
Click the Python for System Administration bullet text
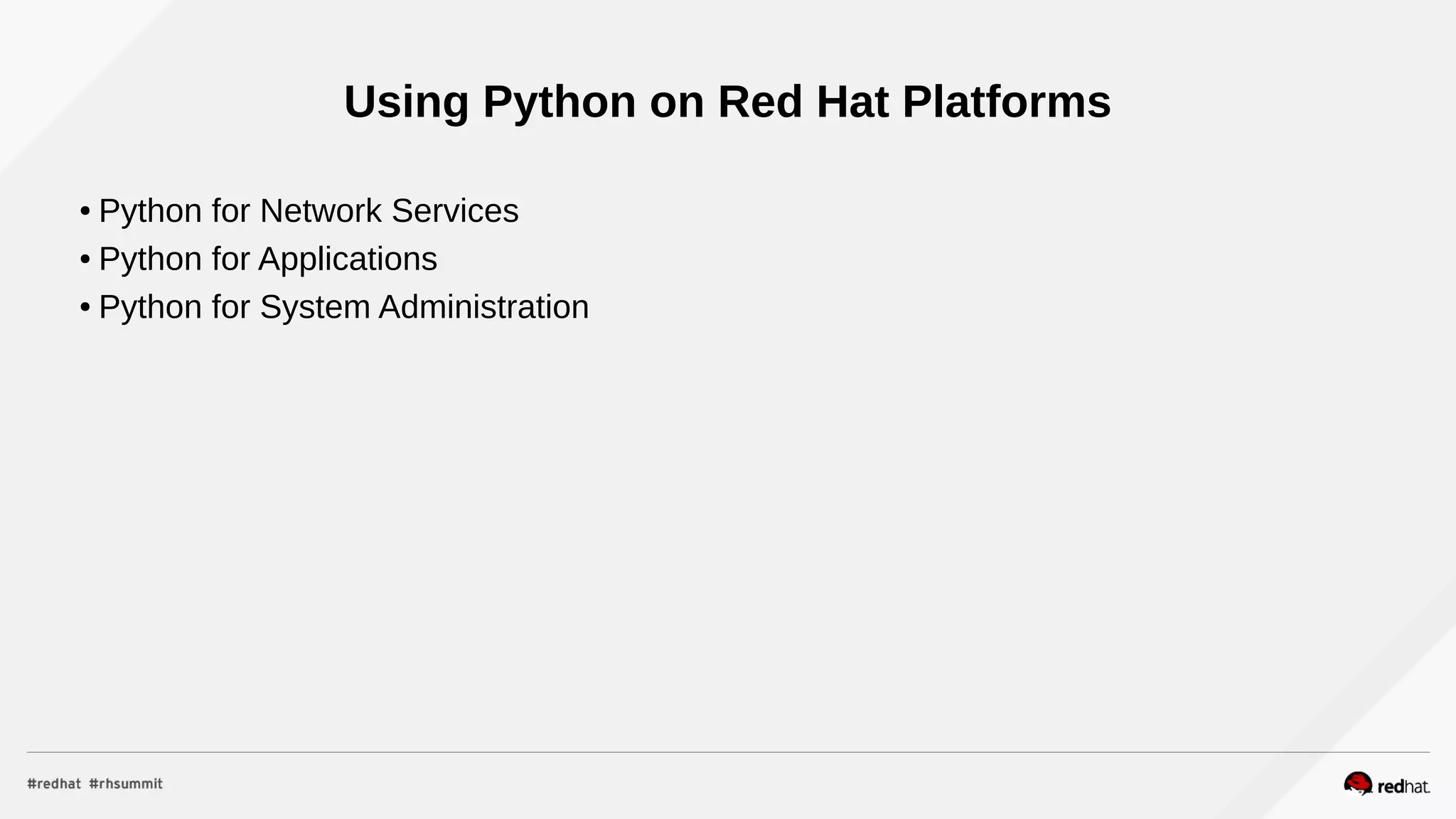[343, 307]
